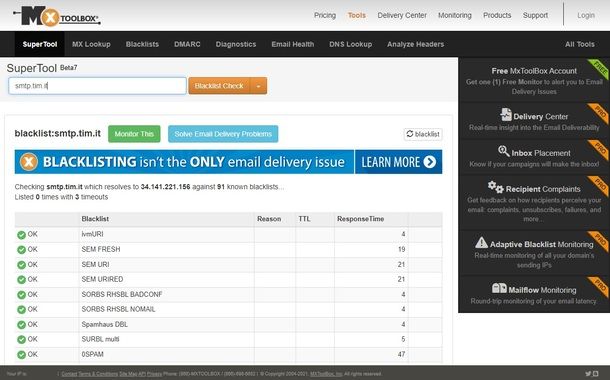
Task: Click the OK check icon for SURBL multi
Action: pos(21,340)
